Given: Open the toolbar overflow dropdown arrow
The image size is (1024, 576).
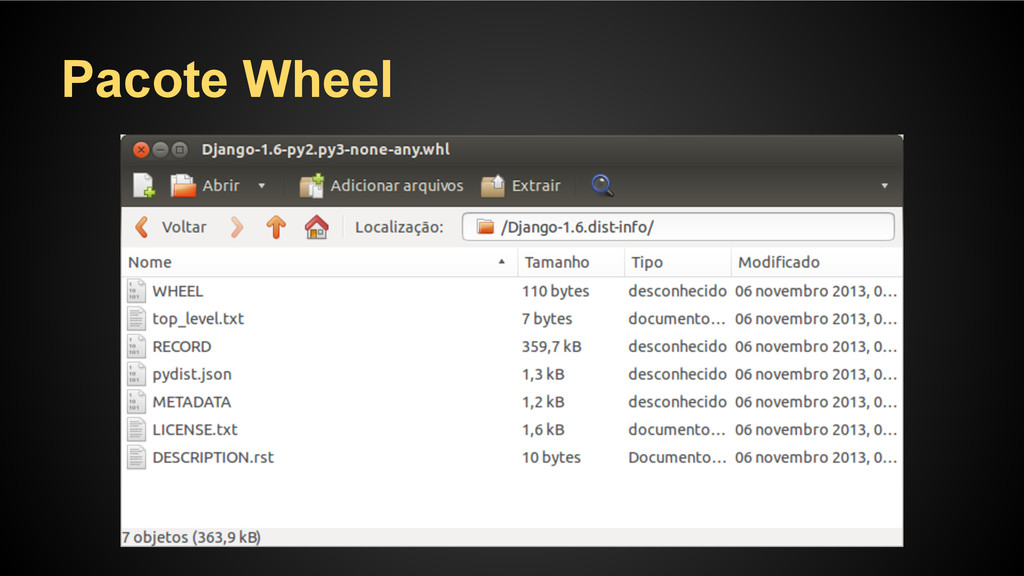Looking at the screenshot, I should 884,186.
